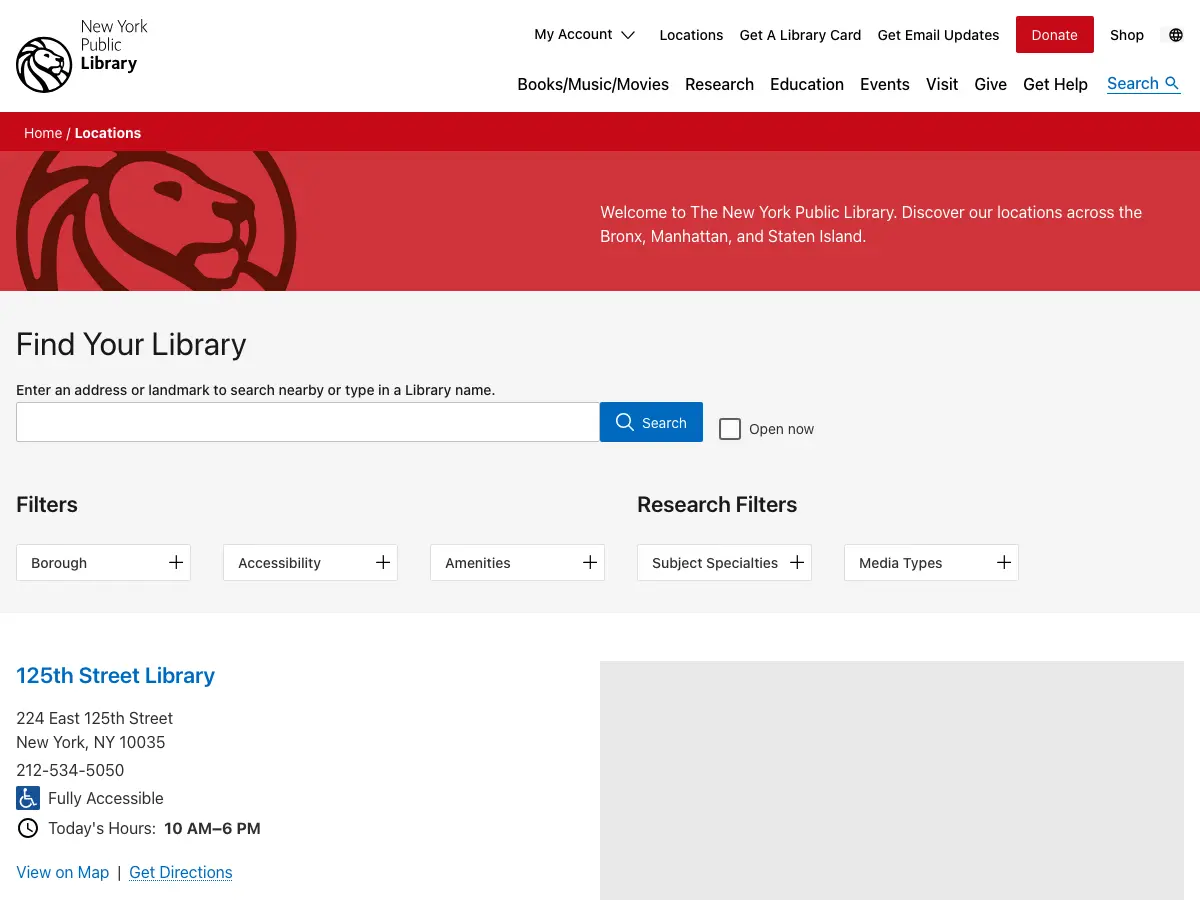Go to Locations in top bar
The image size is (1200, 900).
pyautogui.click(x=691, y=35)
